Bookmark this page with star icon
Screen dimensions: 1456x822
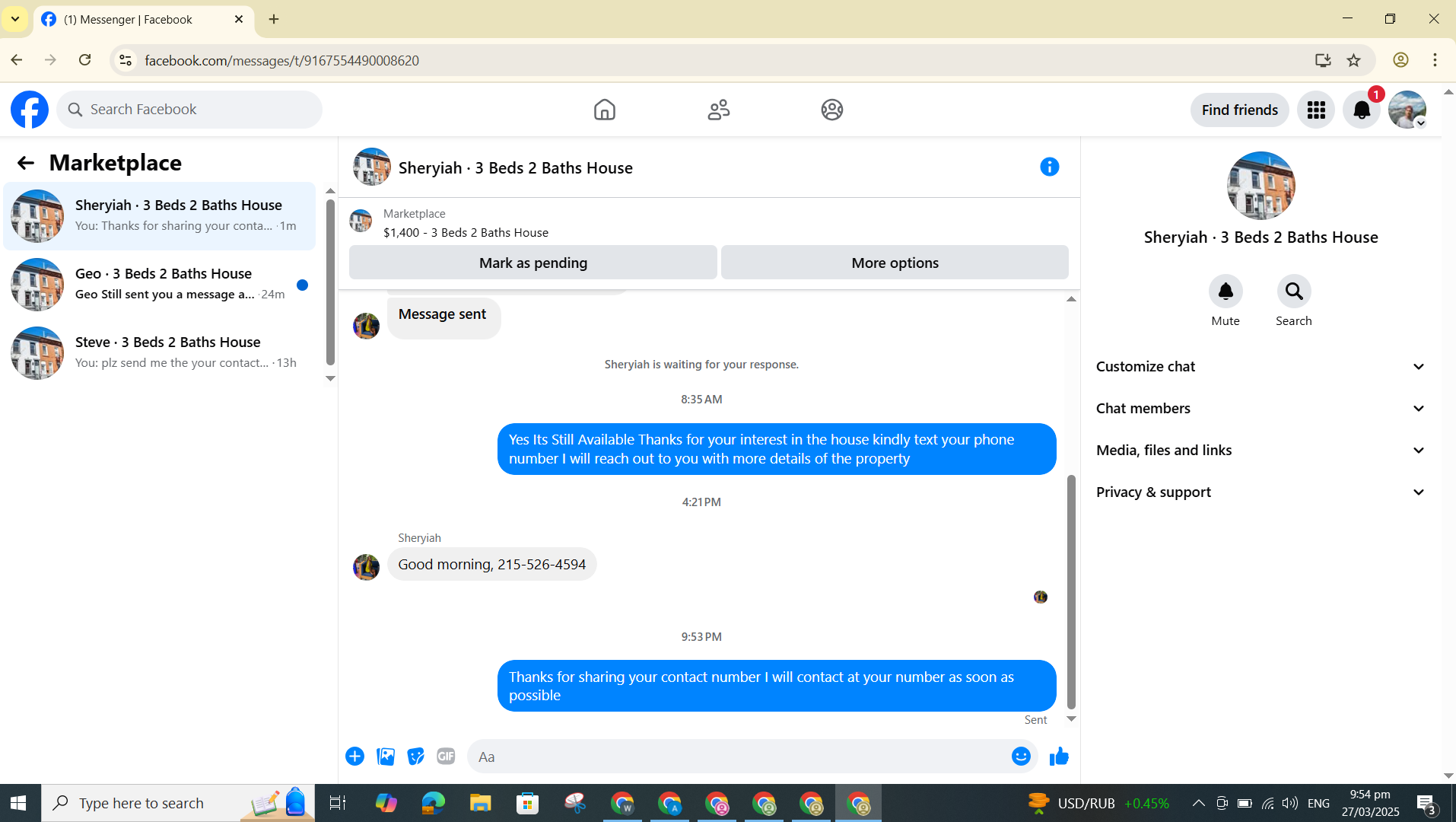(1354, 60)
